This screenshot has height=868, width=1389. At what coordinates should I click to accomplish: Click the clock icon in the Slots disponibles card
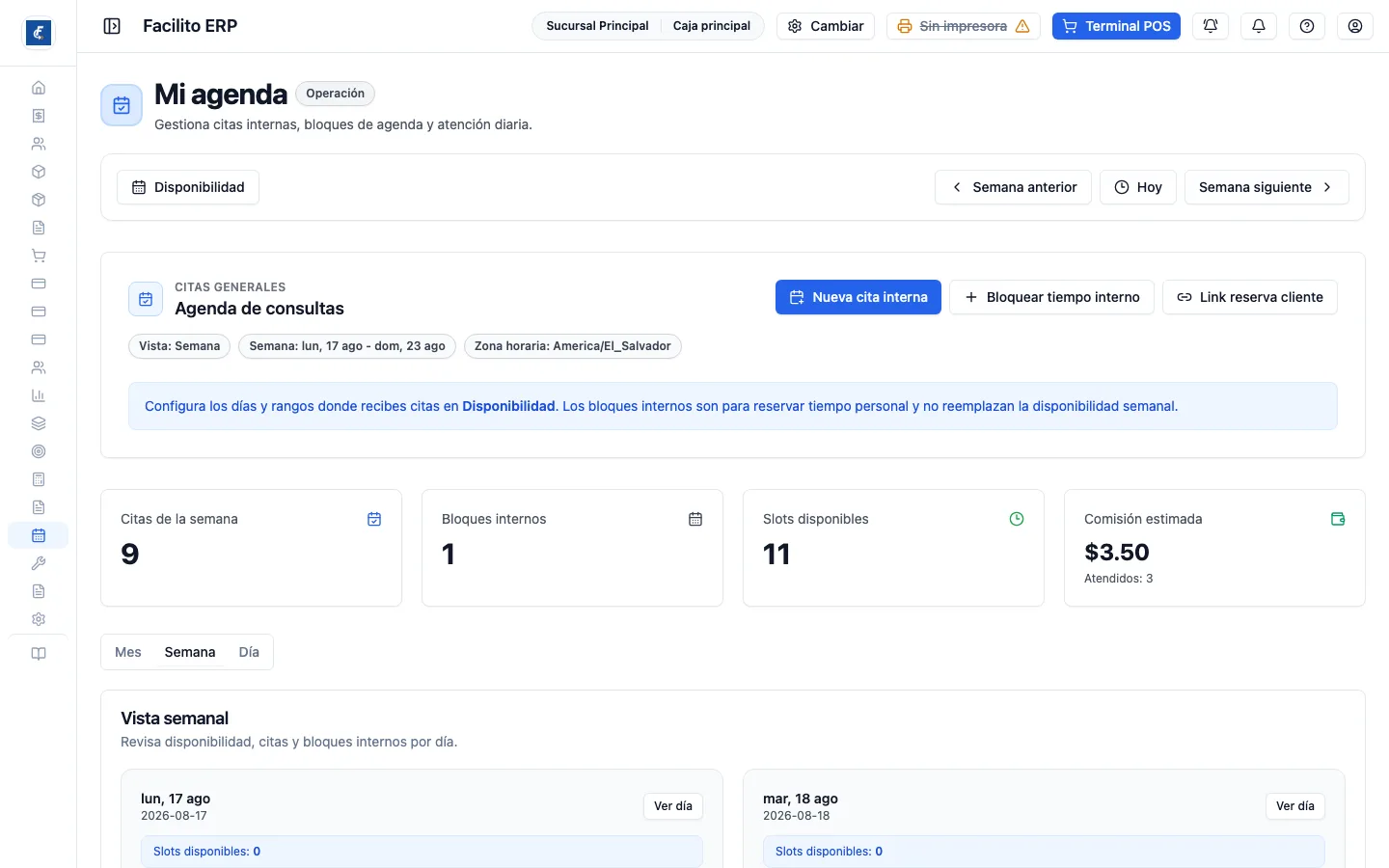coord(1017,519)
